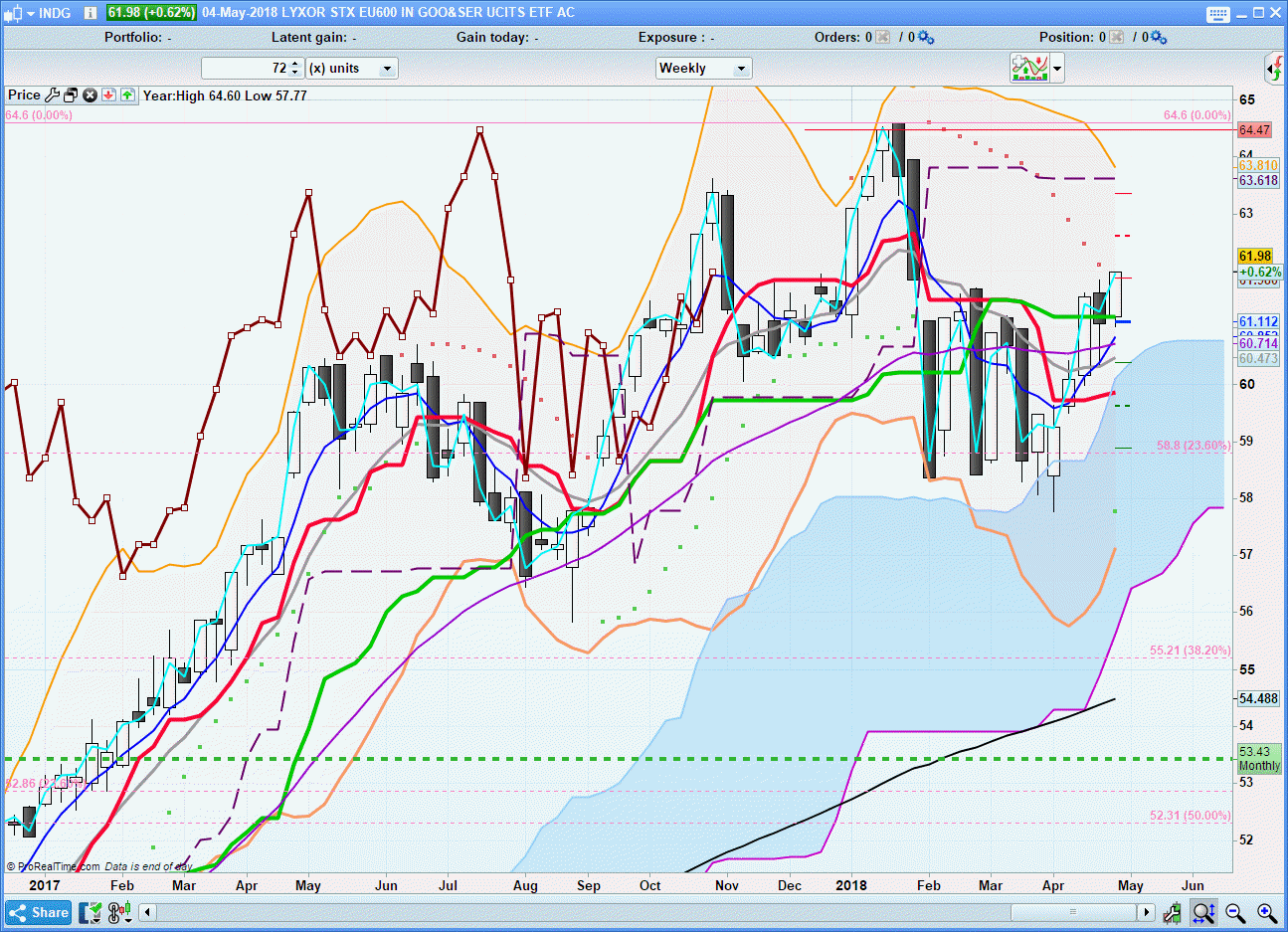The width and height of the screenshot is (1288, 932).
Task: Open the candlestick options icon at bottom
Action: click(x=121, y=912)
